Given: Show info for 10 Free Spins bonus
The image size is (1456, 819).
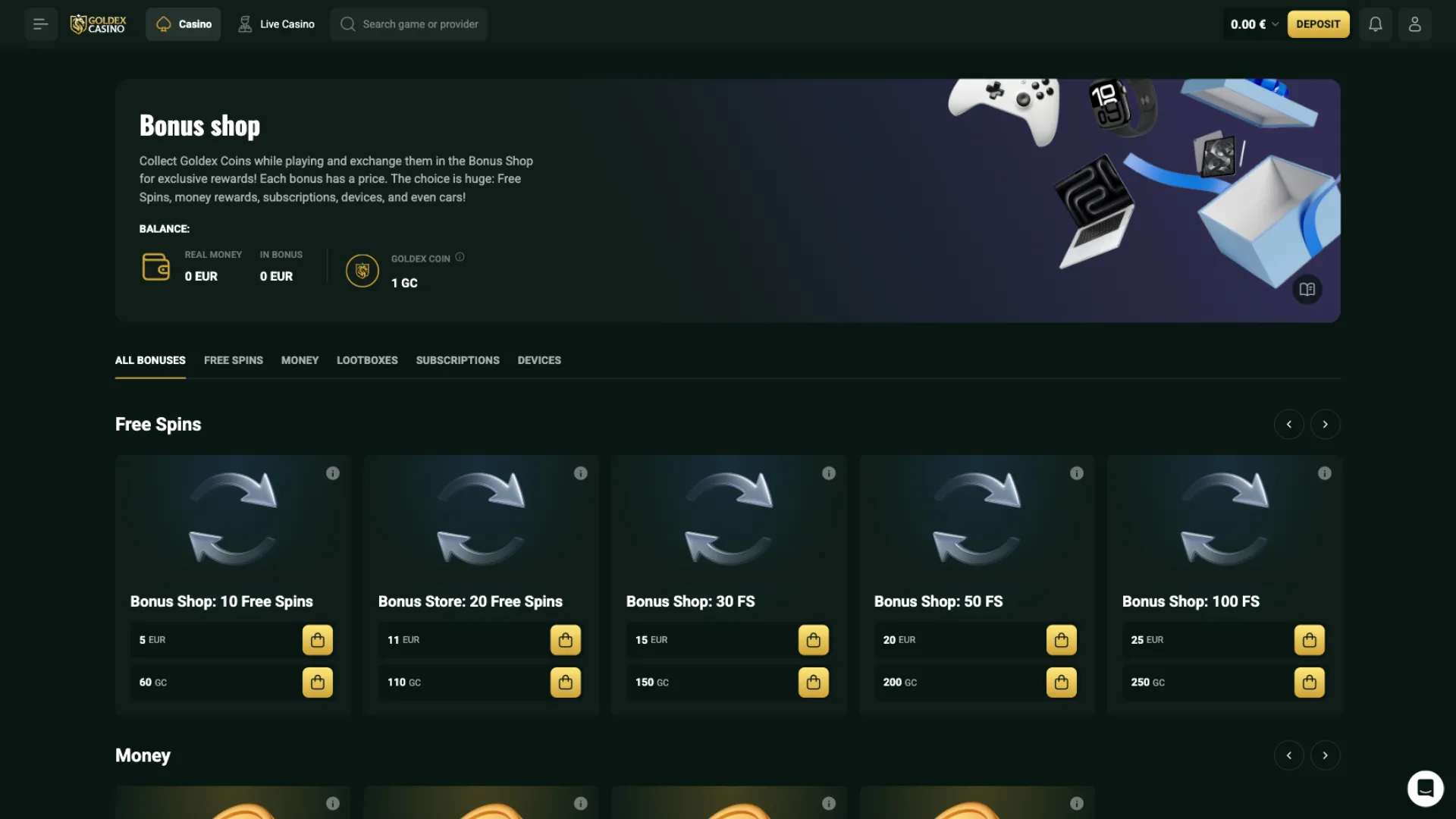Looking at the screenshot, I should click(x=332, y=473).
